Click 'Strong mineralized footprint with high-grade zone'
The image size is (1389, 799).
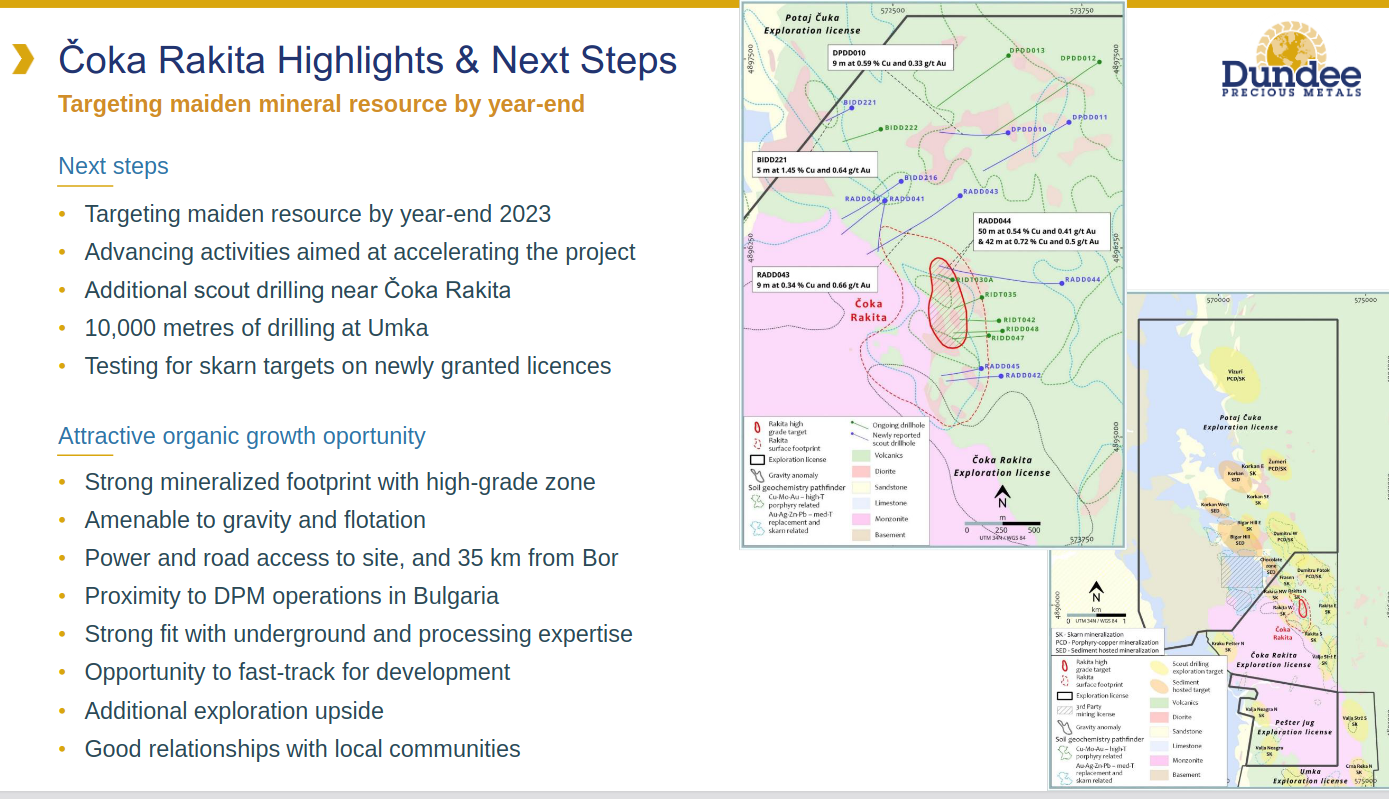point(340,482)
